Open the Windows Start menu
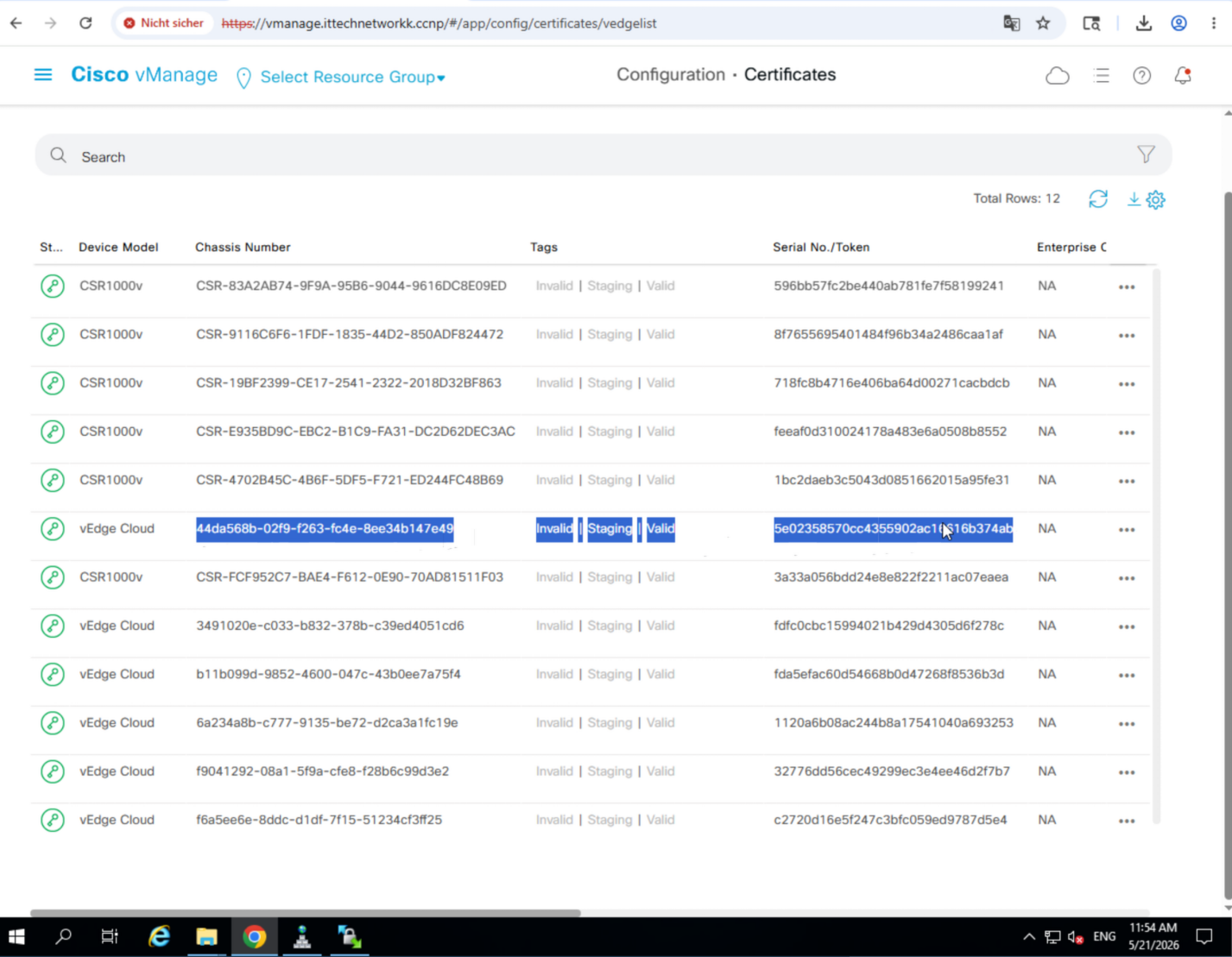This screenshot has height=957, width=1232. pos(16,937)
